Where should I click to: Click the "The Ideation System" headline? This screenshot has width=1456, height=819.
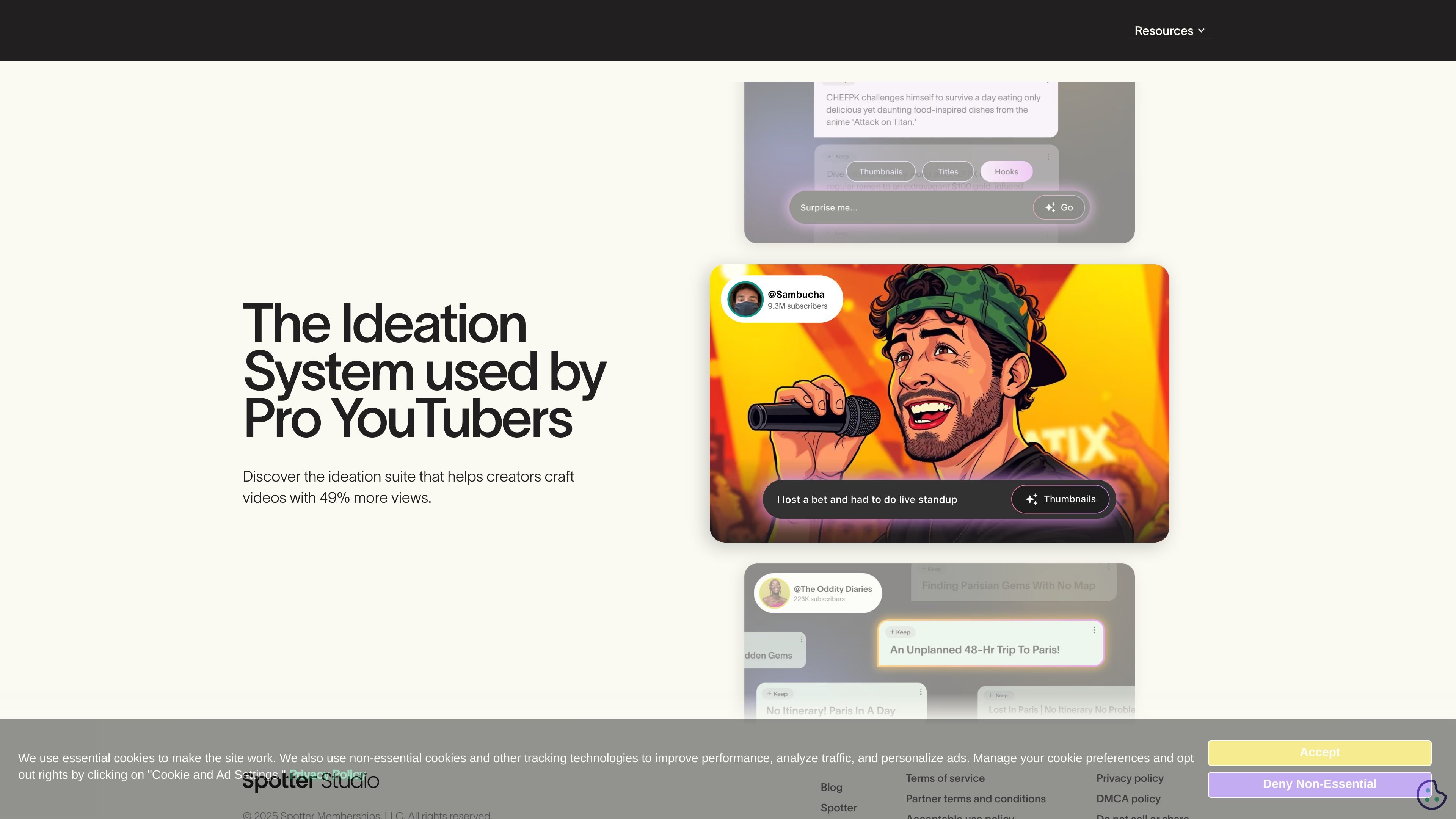point(424,371)
